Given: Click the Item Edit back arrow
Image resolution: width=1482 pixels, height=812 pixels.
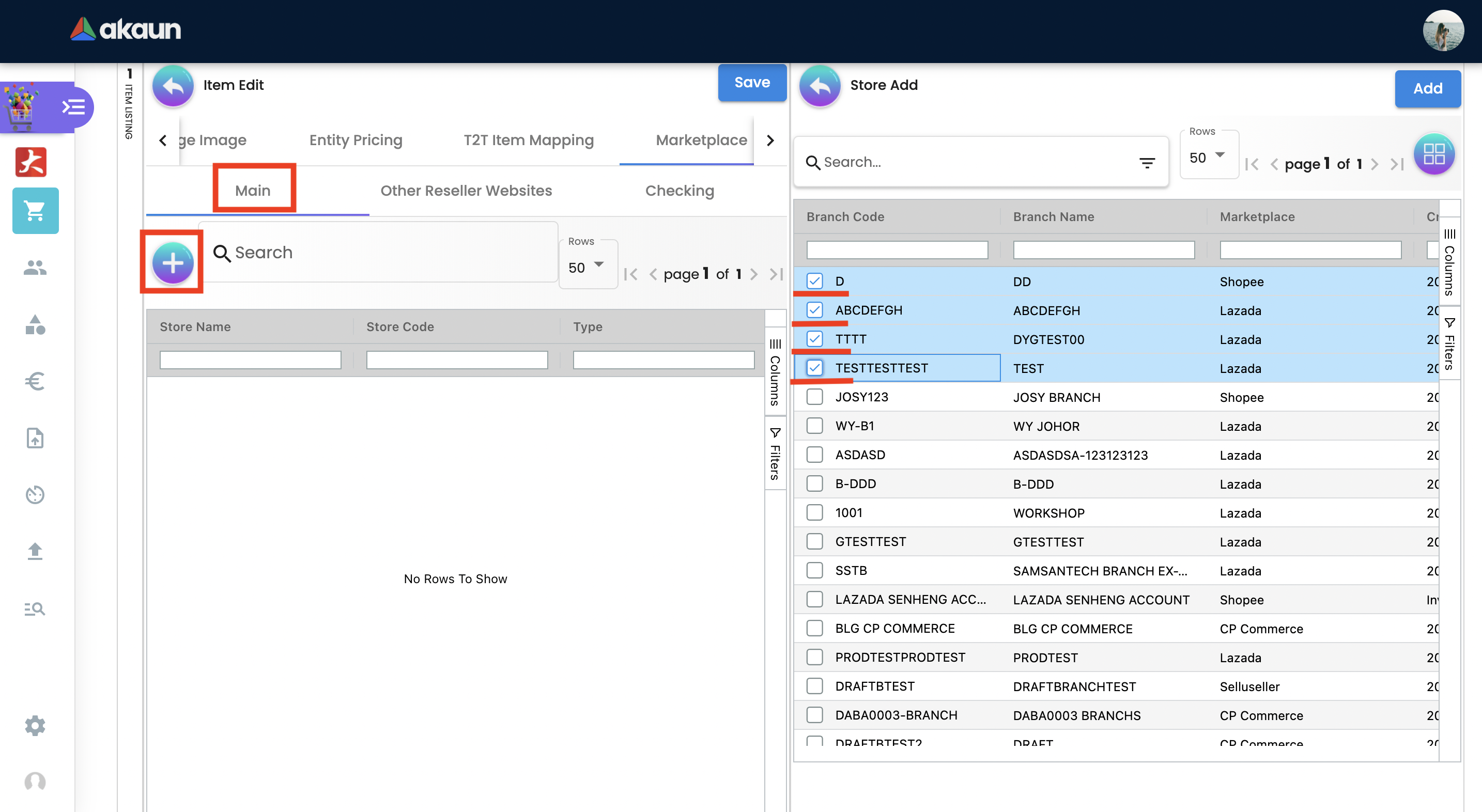Looking at the screenshot, I should [172, 86].
